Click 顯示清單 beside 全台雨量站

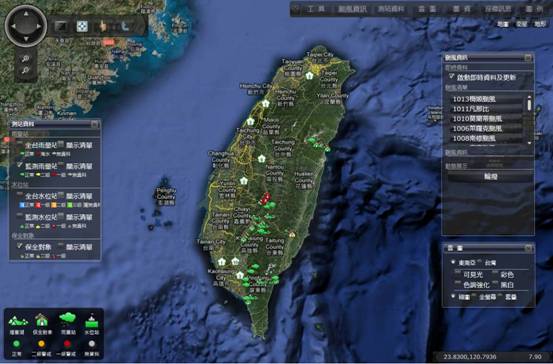point(79,145)
